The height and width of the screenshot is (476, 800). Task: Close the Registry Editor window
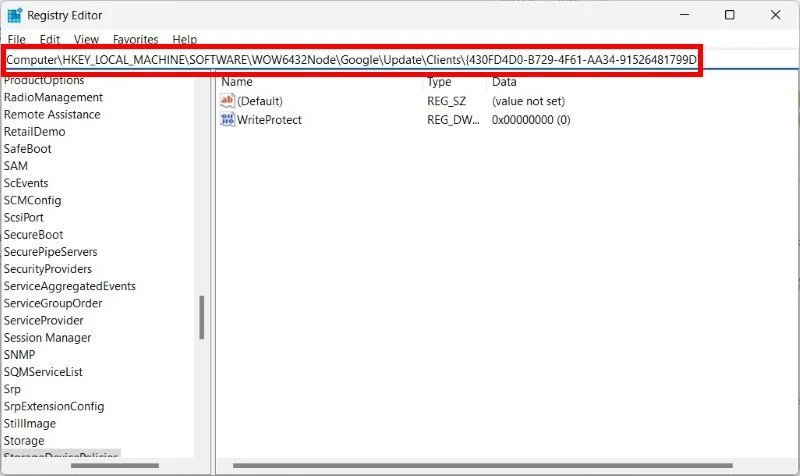click(x=776, y=15)
